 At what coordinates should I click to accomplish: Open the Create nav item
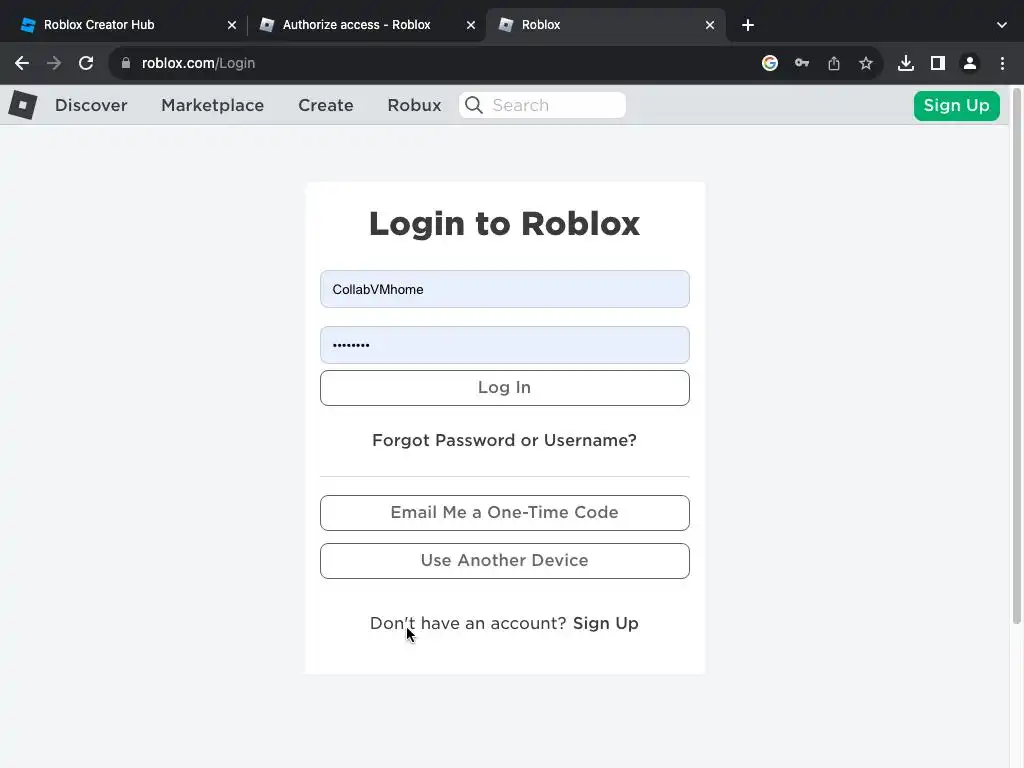326,105
